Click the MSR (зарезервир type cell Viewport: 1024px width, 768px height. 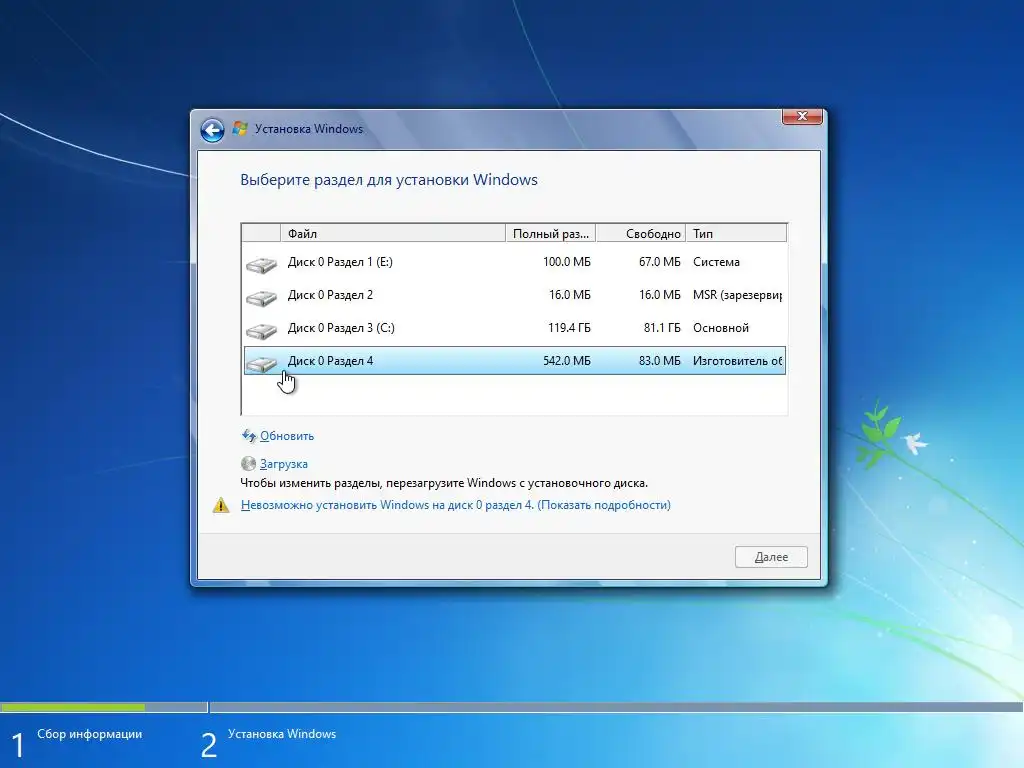pyautogui.click(x=737, y=295)
